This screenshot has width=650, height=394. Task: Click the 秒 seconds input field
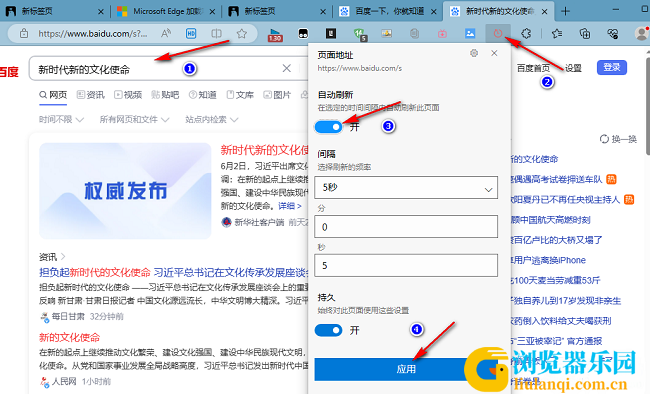(406, 265)
